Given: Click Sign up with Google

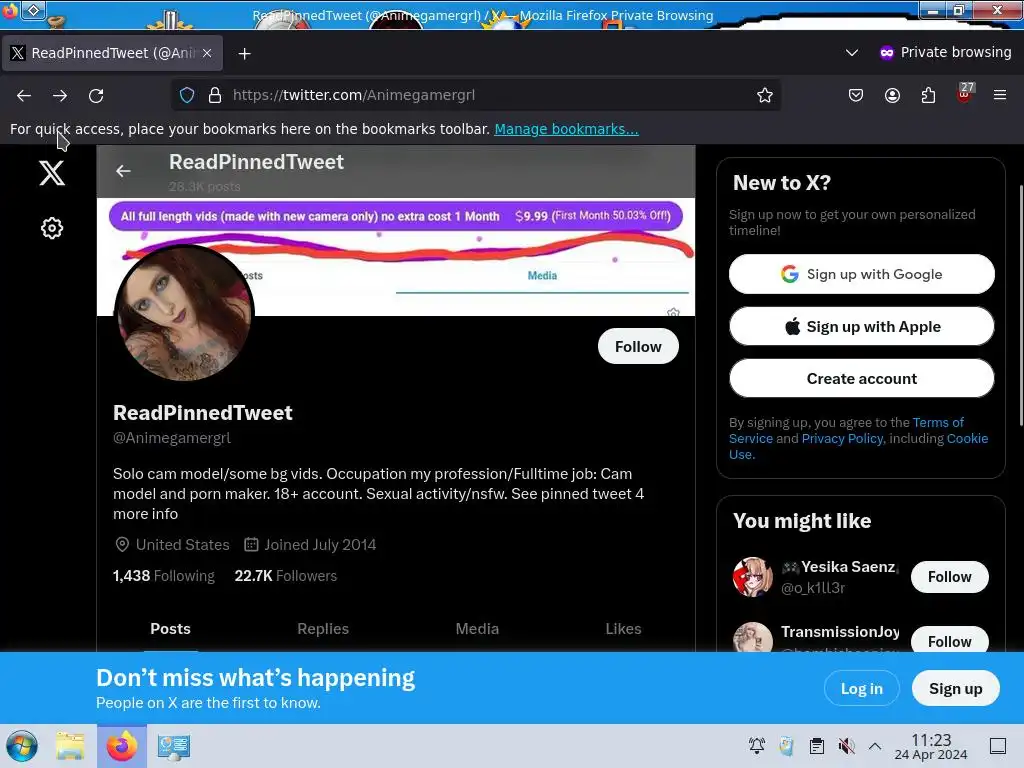Looking at the screenshot, I should [861, 274].
